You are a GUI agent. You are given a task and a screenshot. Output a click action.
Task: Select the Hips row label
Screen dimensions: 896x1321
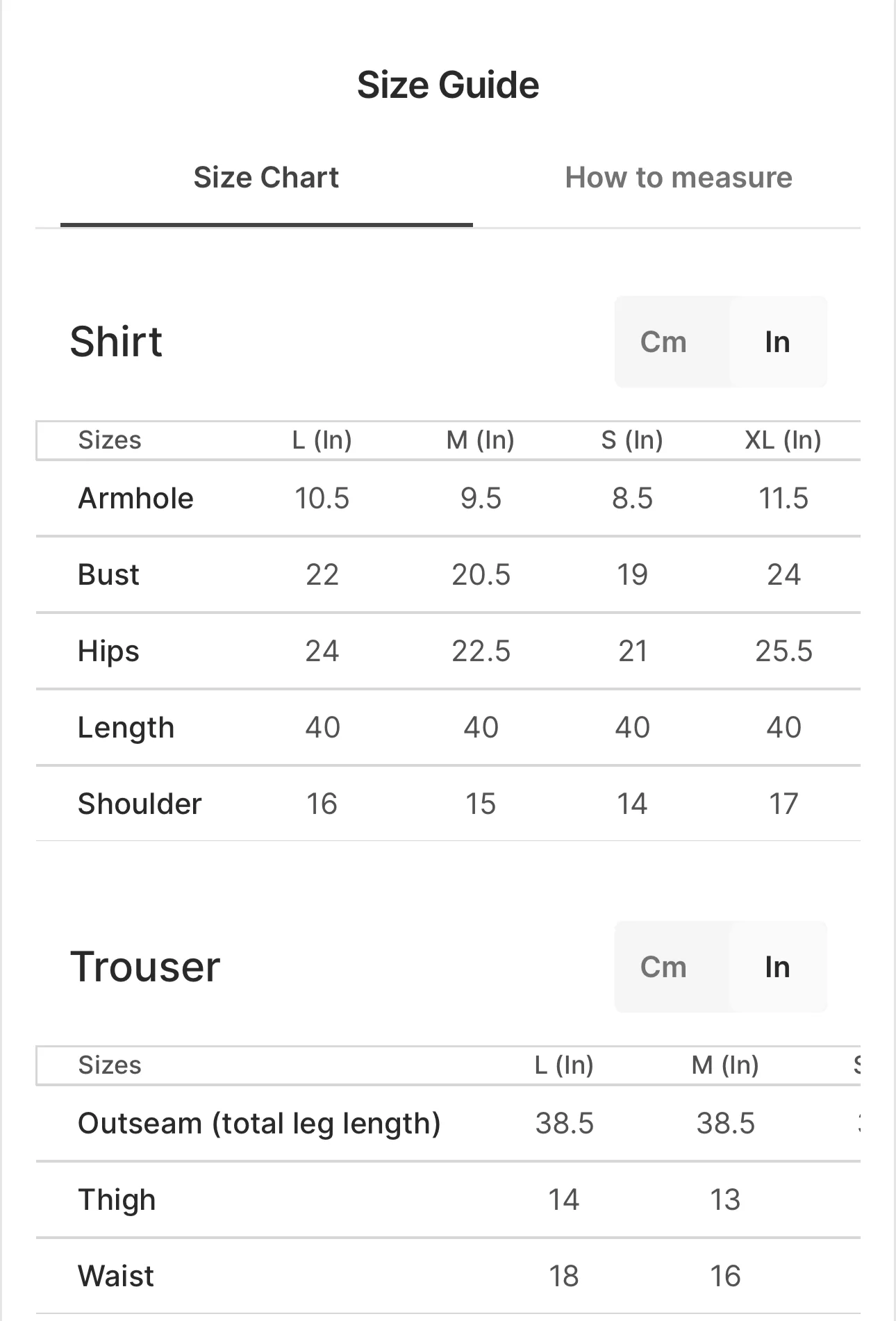pyautogui.click(x=108, y=651)
